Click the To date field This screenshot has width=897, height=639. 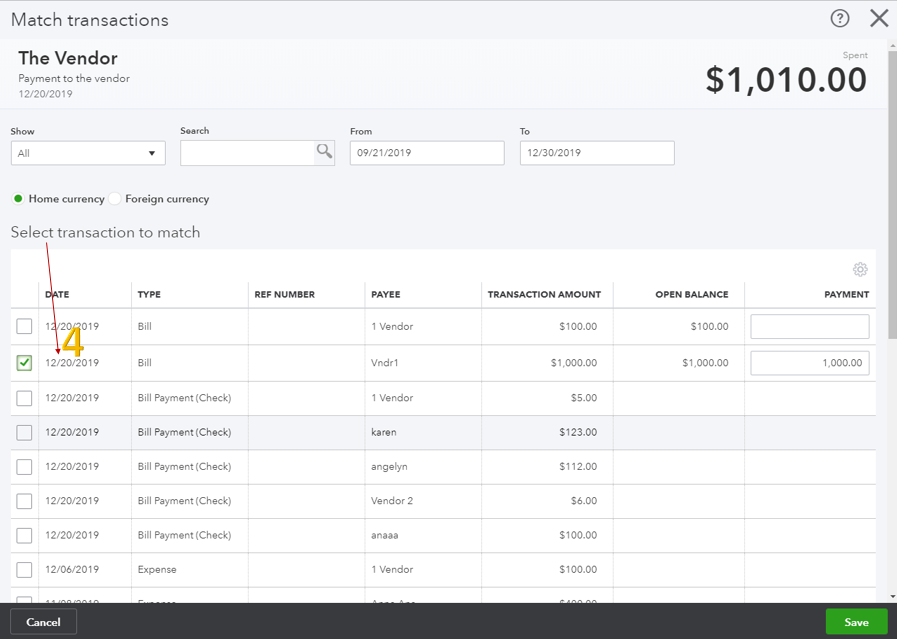(597, 152)
